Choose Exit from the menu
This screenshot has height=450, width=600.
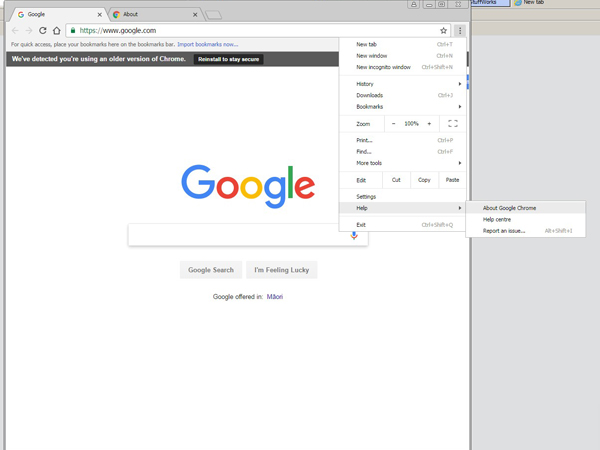click(x=402, y=225)
